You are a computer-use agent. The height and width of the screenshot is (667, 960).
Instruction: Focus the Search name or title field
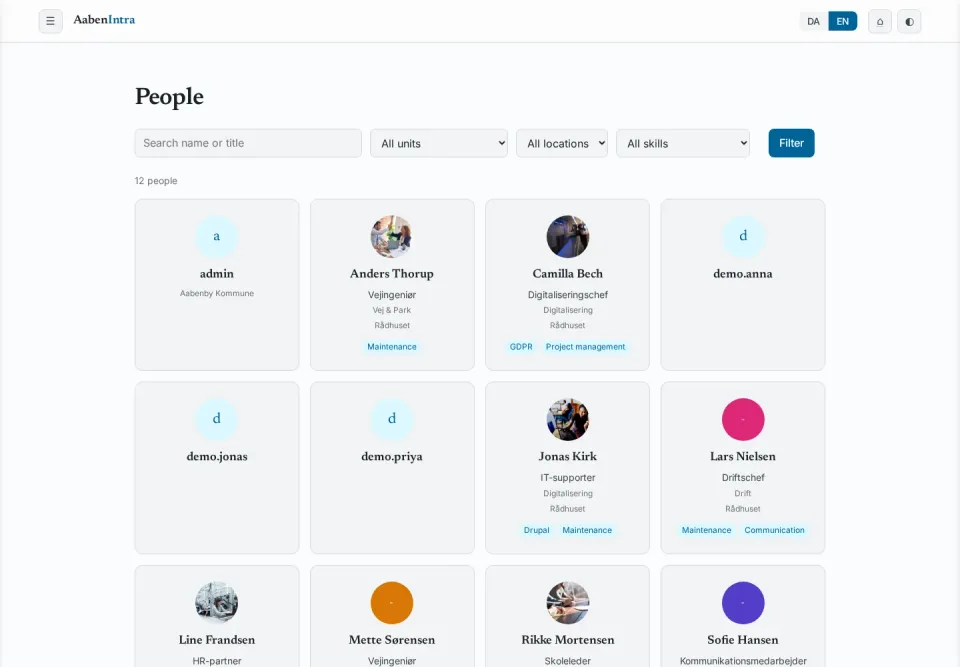pos(248,143)
